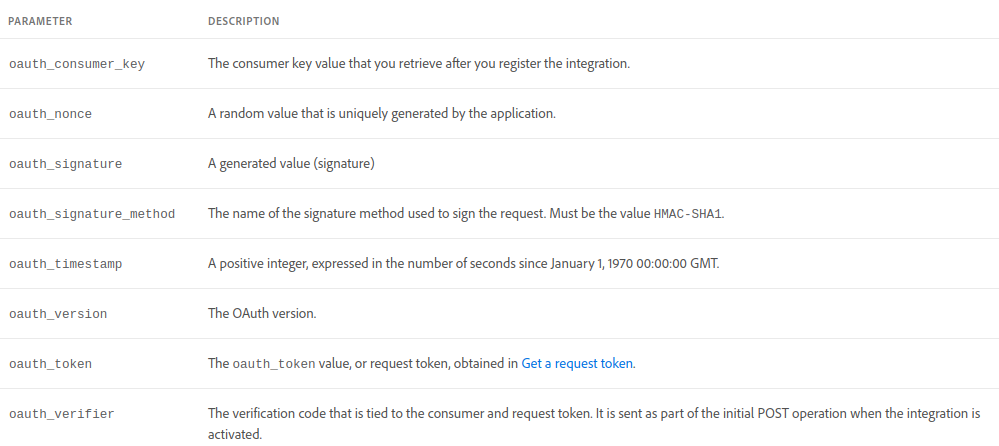Click the oauth_token parameter name in first column
This screenshot has width=999, height=446.
tap(50, 364)
